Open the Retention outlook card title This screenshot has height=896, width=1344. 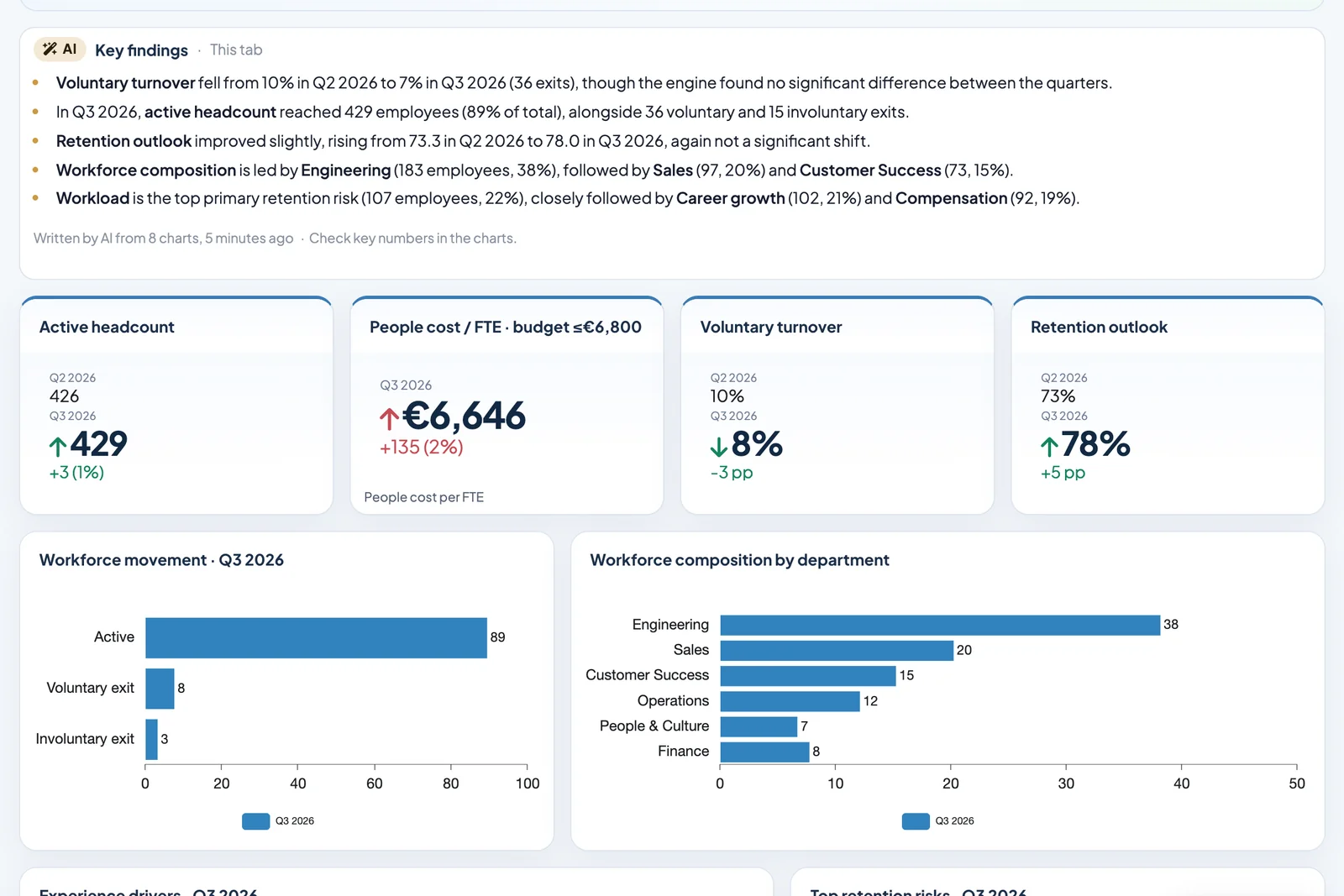[x=1099, y=327]
